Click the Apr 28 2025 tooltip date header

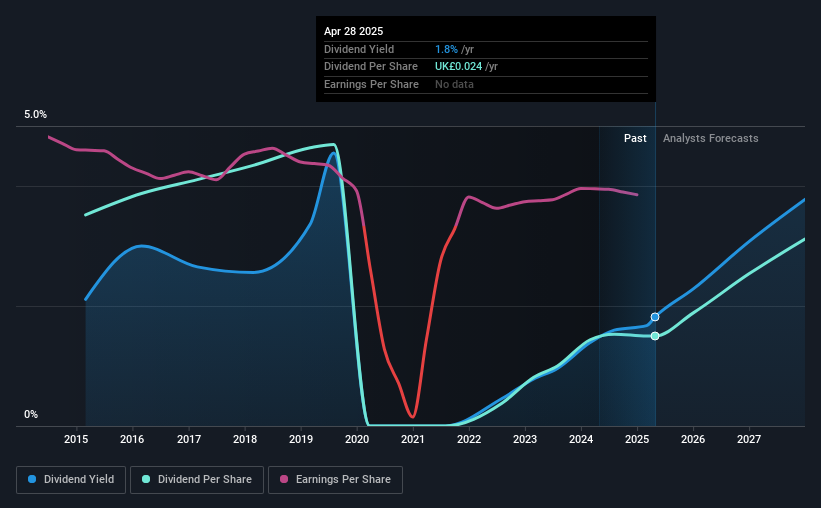(x=353, y=31)
